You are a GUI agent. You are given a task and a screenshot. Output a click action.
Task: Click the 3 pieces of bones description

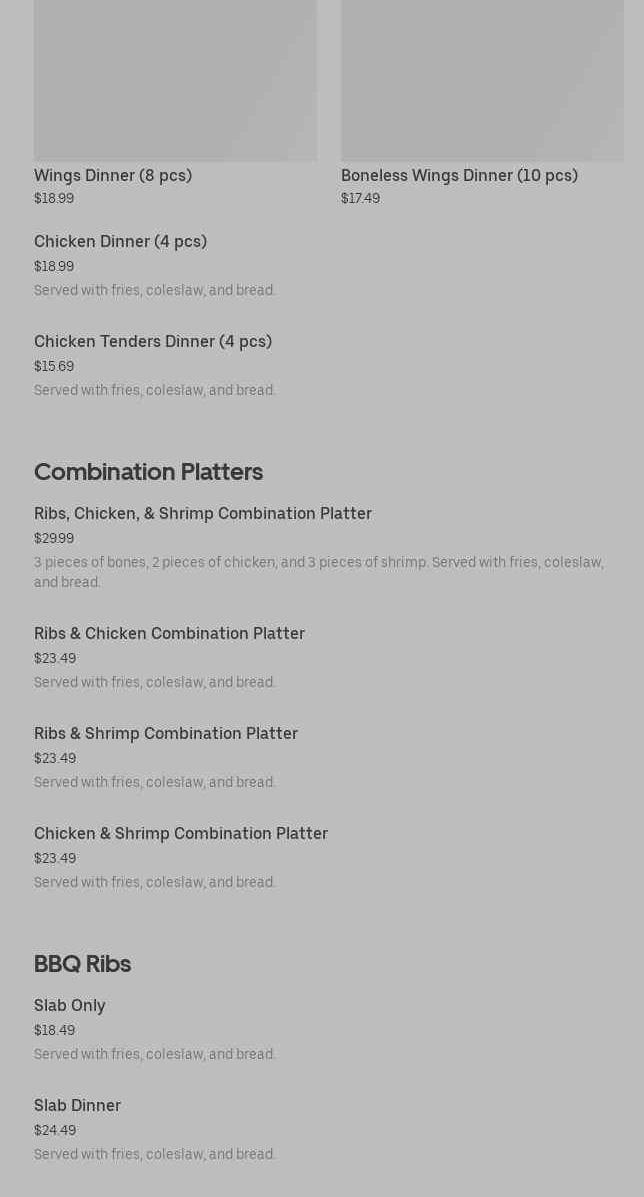[318, 572]
